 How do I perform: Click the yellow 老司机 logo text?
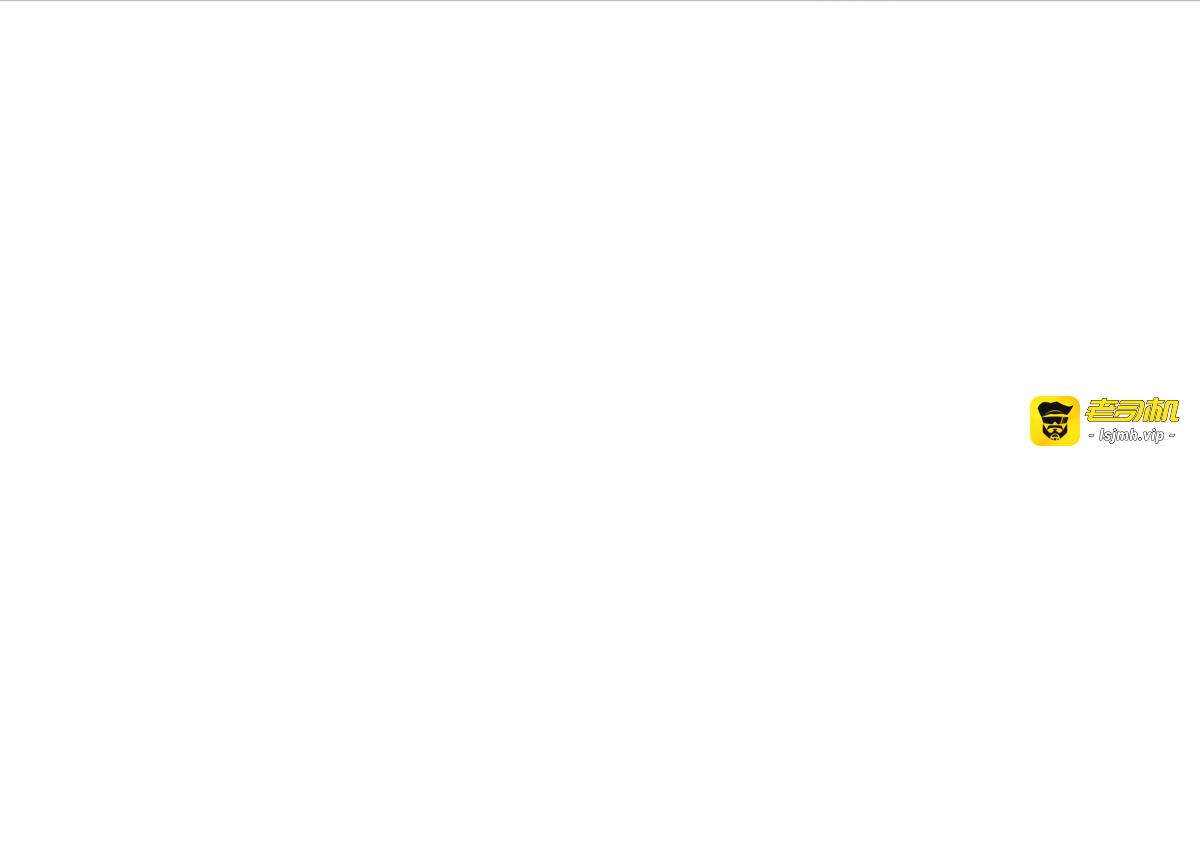[1132, 410]
